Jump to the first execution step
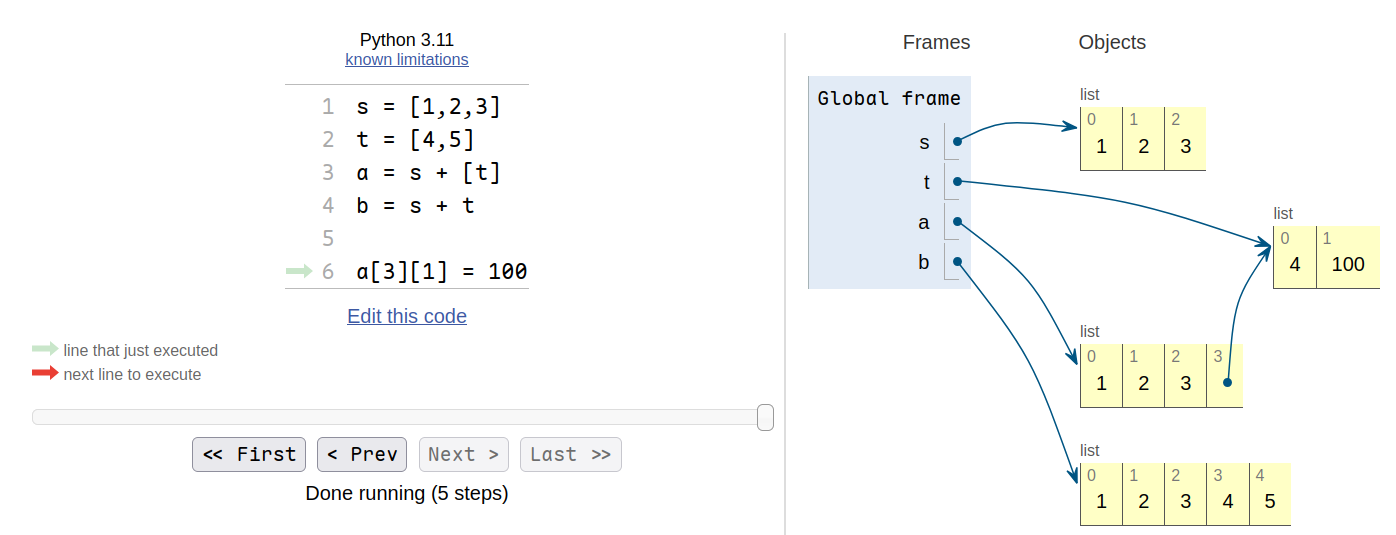 (x=250, y=454)
